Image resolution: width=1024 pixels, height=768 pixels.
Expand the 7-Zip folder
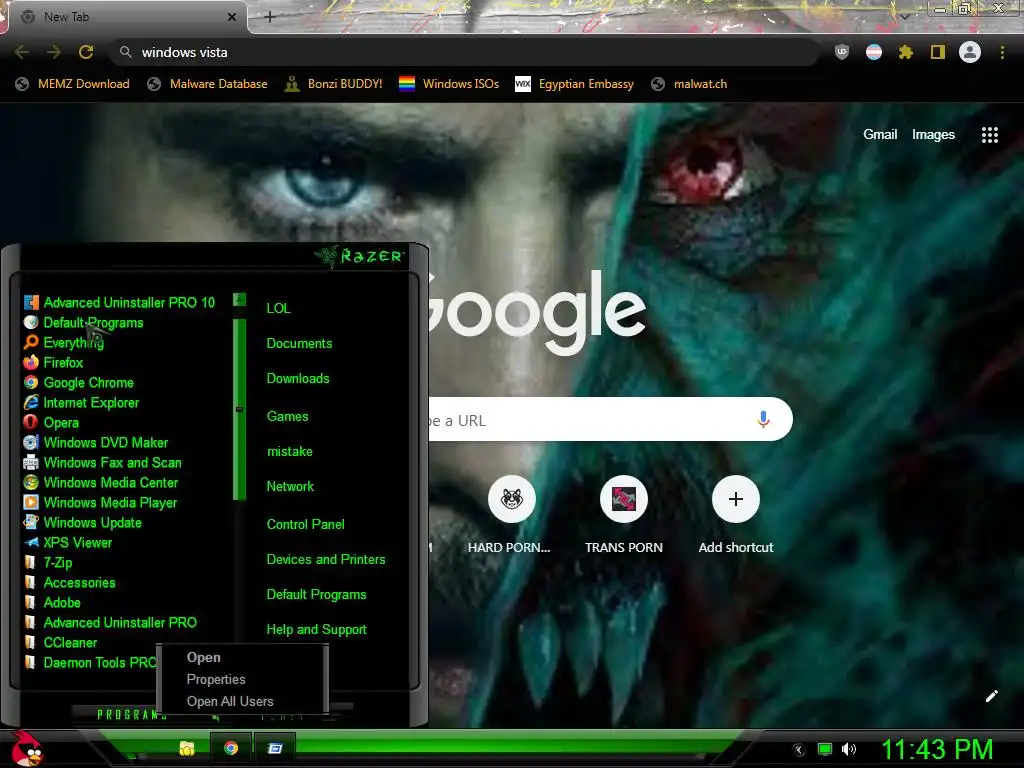coord(48,563)
